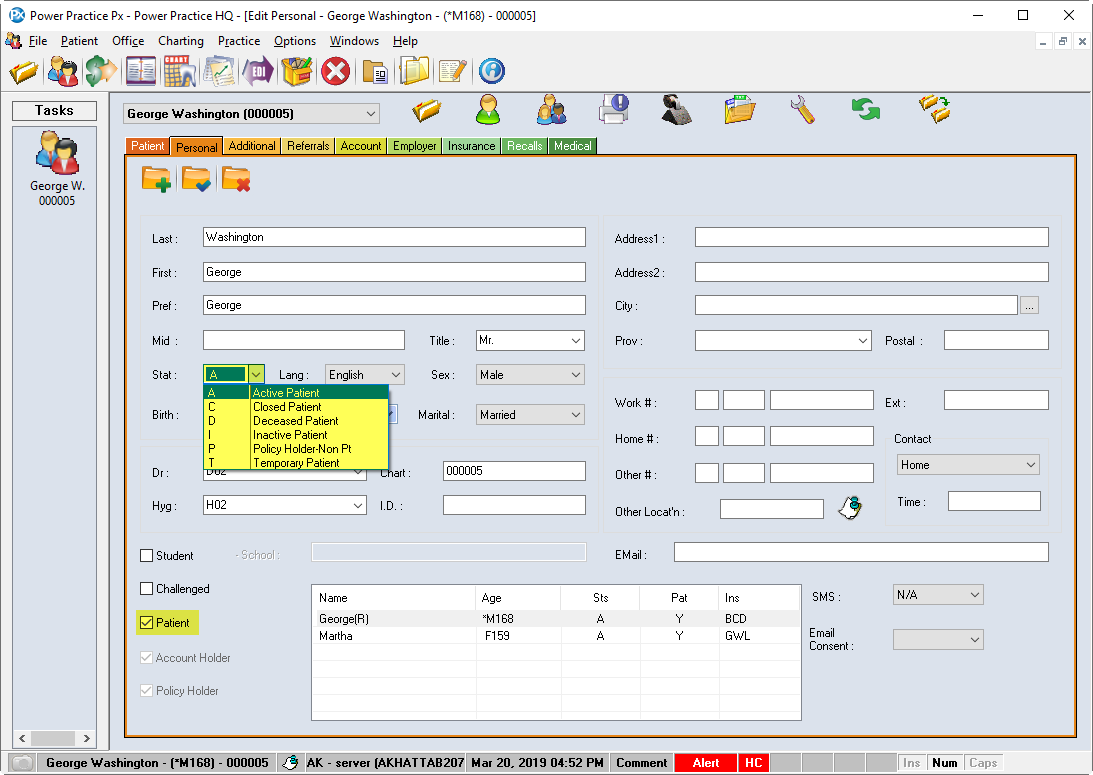1093x775 pixels.
Task: Expand the Marital status dropdown
Action: coord(575,415)
